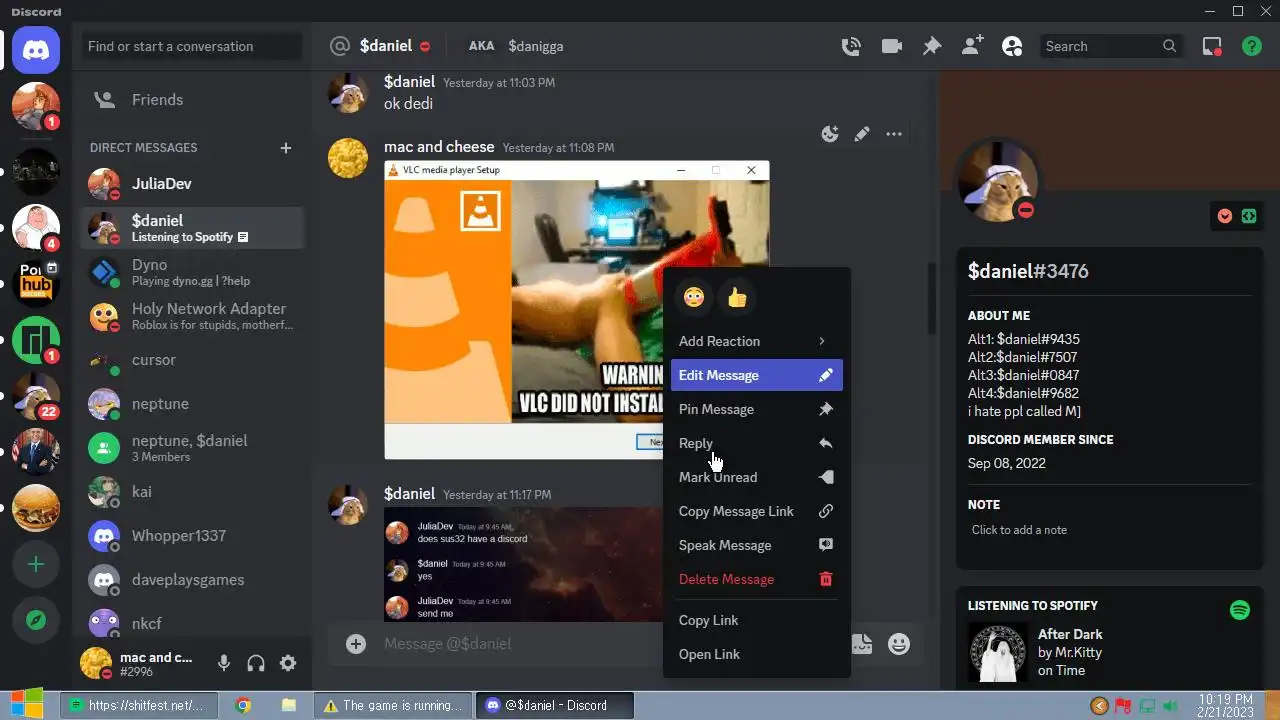Click the green badge icon on profile
The height and width of the screenshot is (720, 1280).
(1249, 216)
